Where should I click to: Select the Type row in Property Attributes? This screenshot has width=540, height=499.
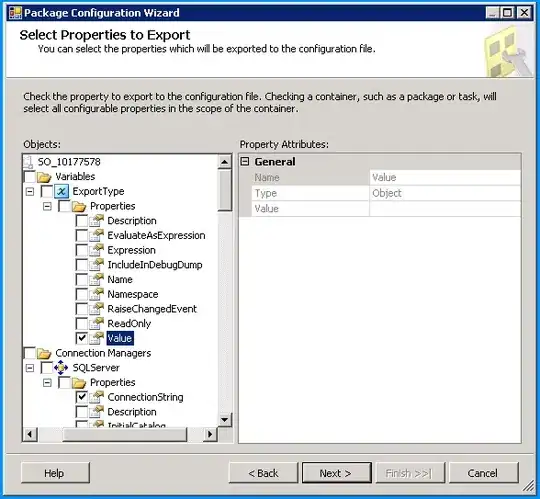(386, 193)
